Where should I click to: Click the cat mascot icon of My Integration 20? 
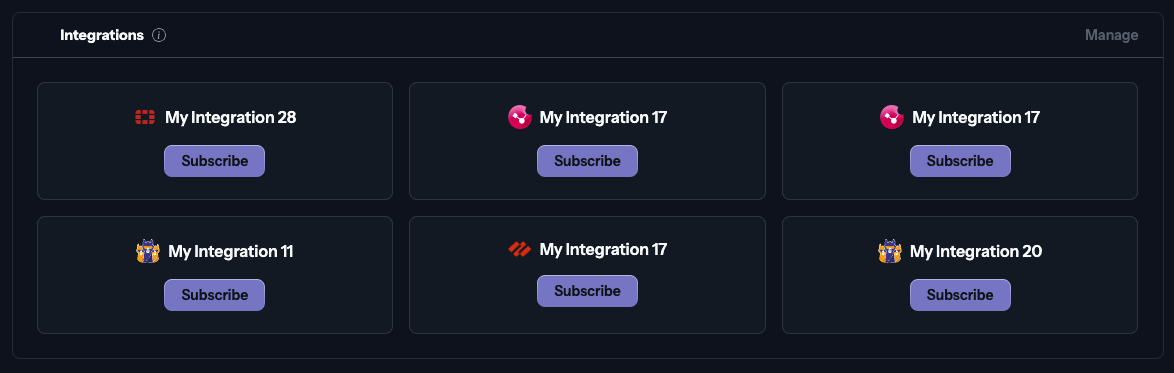[889, 251]
